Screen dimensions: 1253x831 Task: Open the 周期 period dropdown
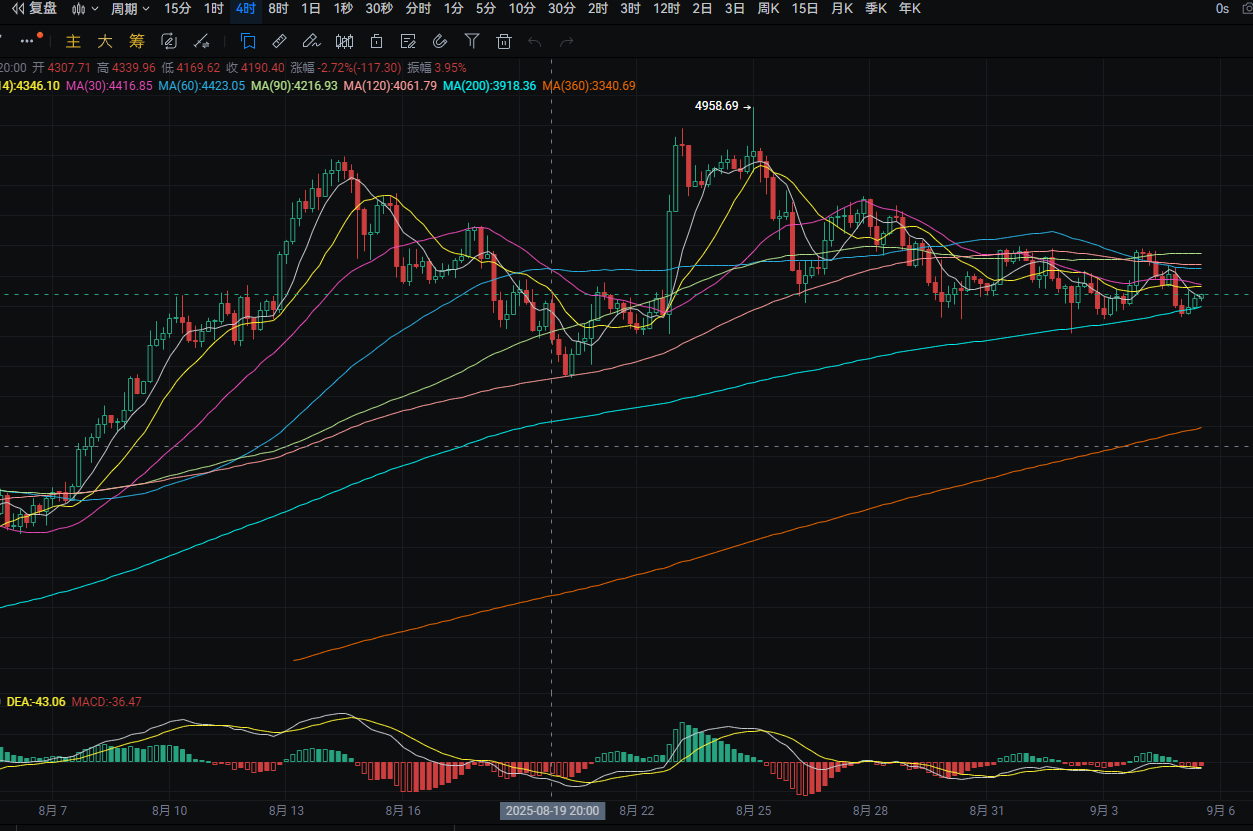(x=130, y=8)
